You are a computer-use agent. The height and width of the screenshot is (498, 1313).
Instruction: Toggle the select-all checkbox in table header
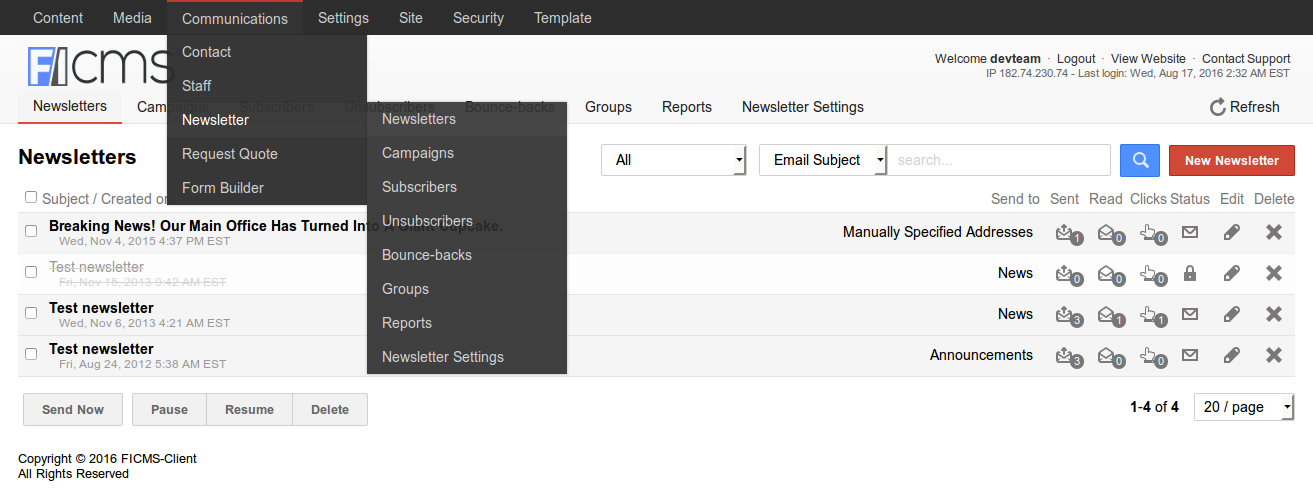(31, 197)
